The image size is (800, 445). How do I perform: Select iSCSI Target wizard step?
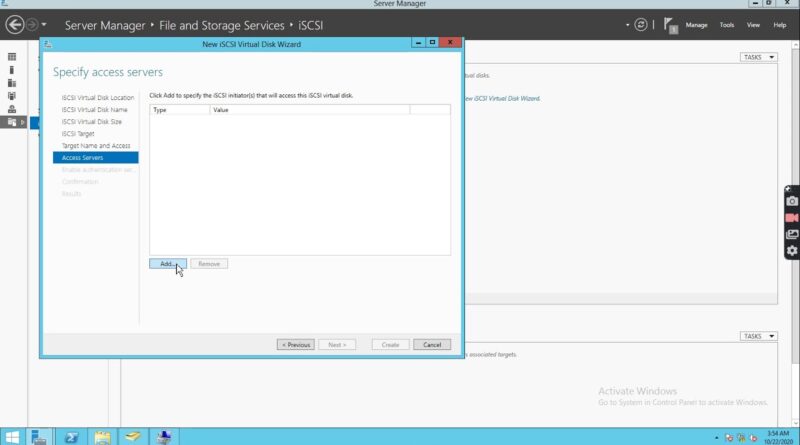[x=78, y=134]
